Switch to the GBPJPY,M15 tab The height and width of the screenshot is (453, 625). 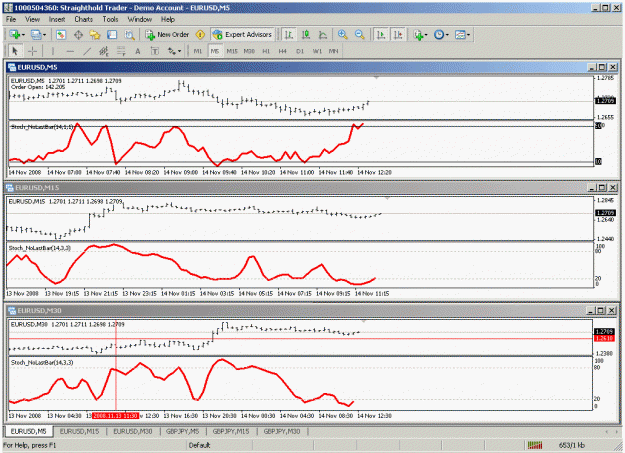coord(231,431)
